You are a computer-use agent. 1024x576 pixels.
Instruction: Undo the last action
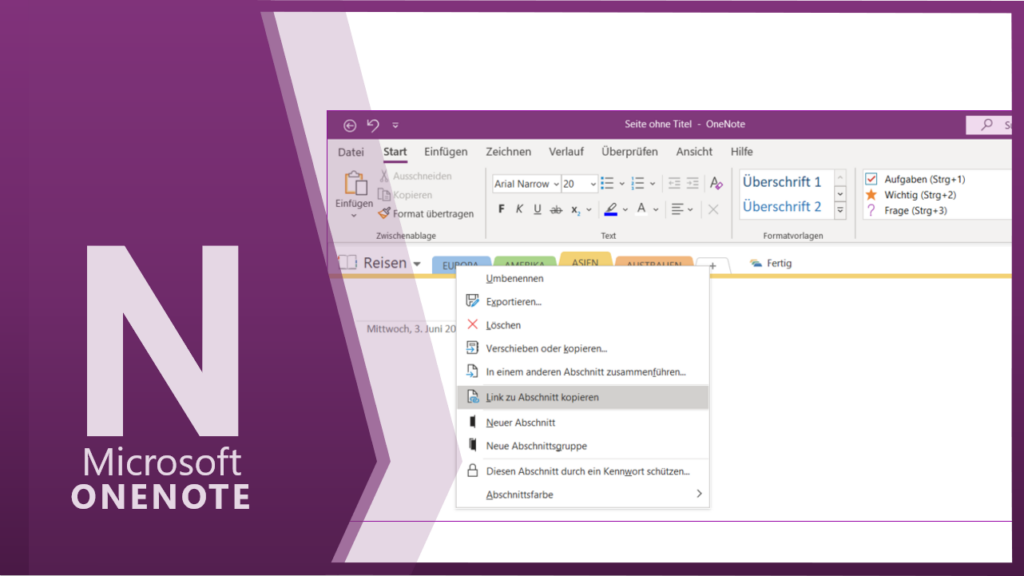pyautogui.click(x=373, y=124)
